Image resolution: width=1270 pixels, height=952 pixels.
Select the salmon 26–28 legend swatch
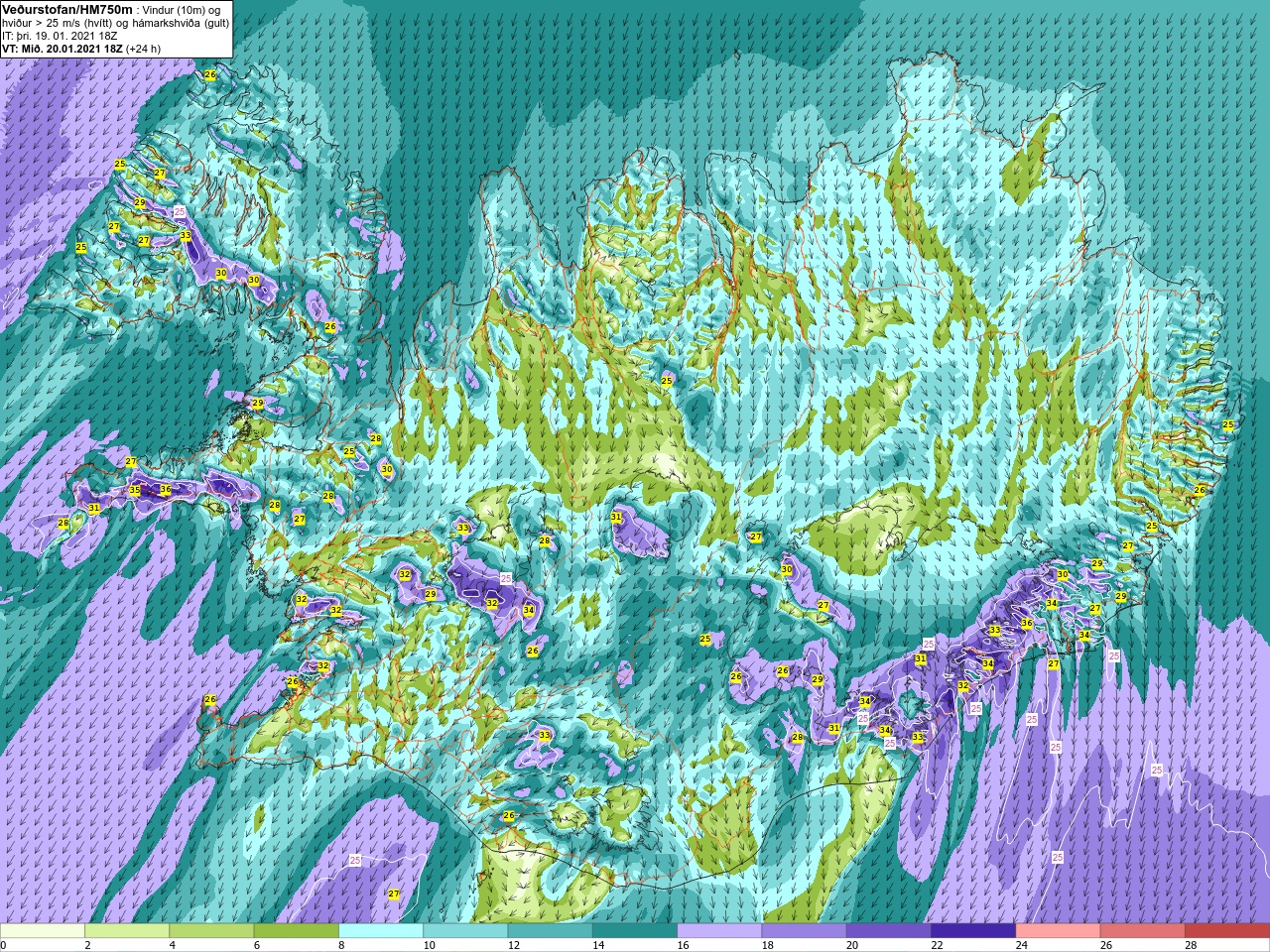coord(1143,931)
